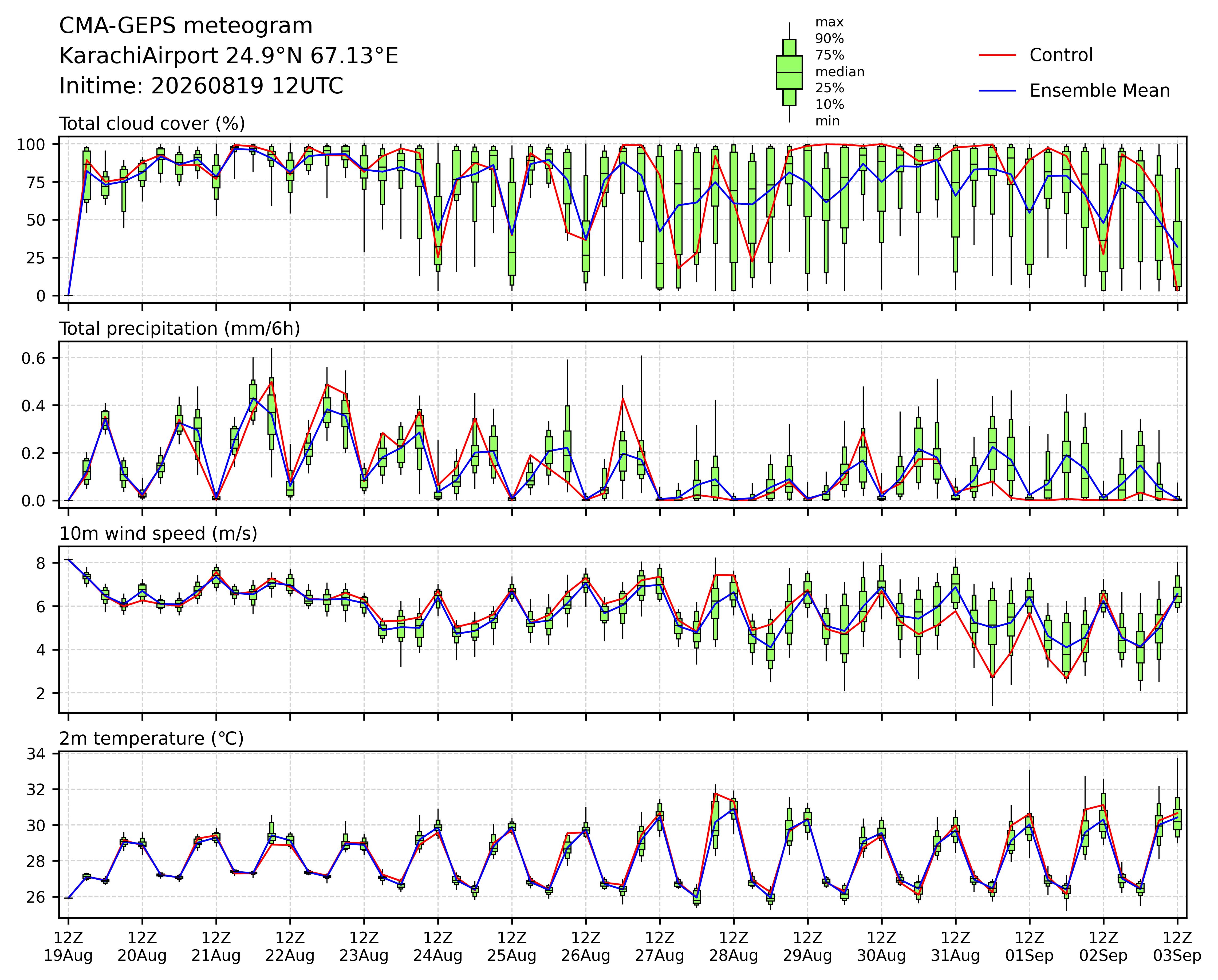The height and width of the screenshot is (980, 1218).
Task: Click the 10m wind speed panel title
Action: tap(158, 534)
